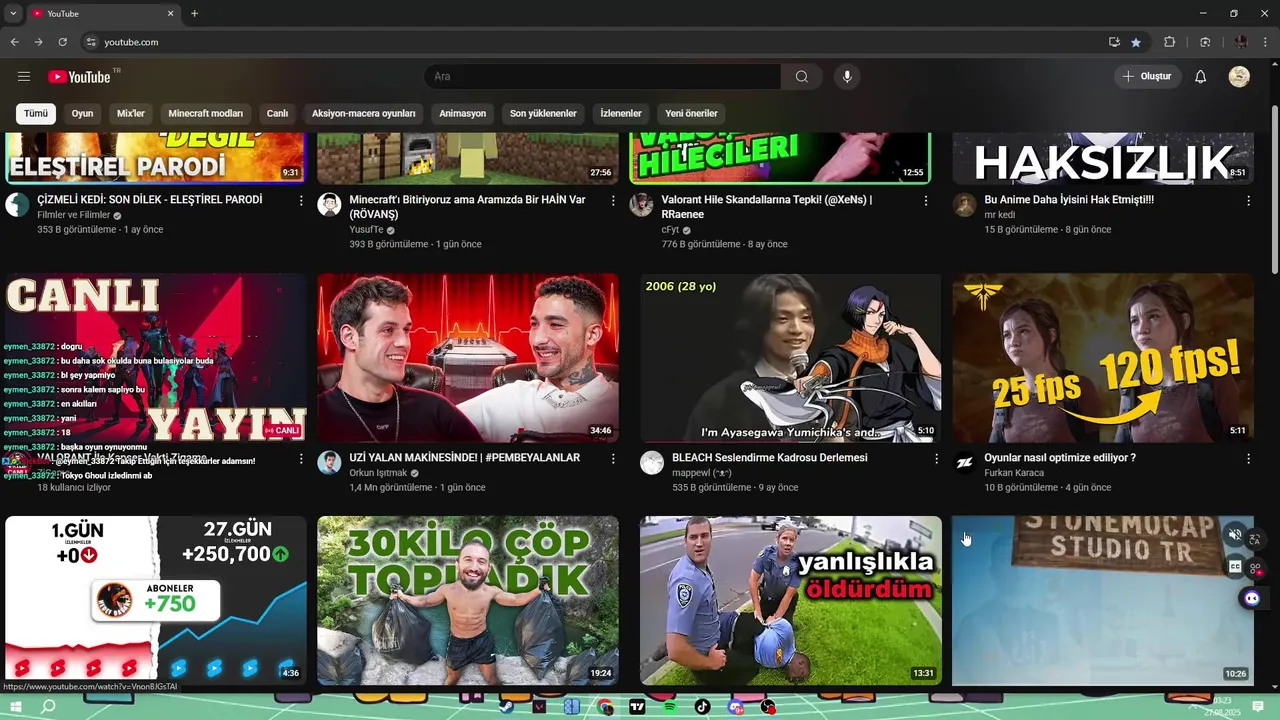Open the Filmler ve Filimler channel link
Screen dimensions: 1280x720
point(74,215)
